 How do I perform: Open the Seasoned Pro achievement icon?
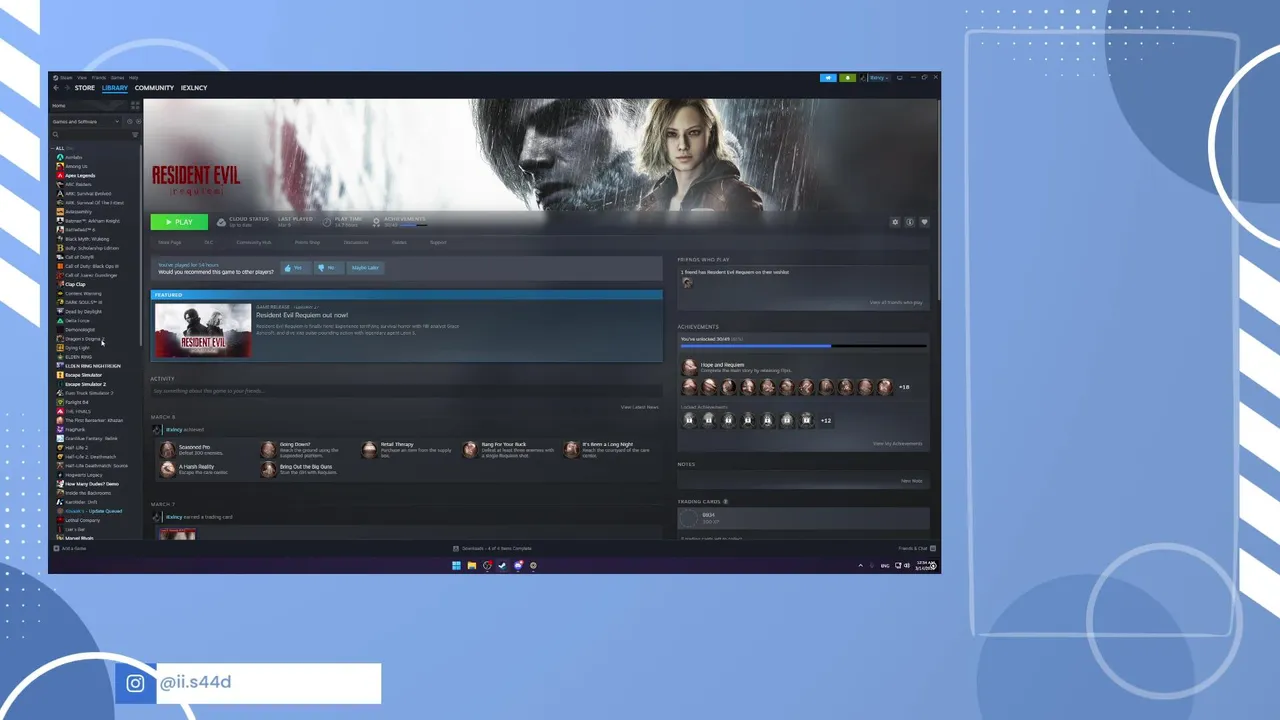168,450
